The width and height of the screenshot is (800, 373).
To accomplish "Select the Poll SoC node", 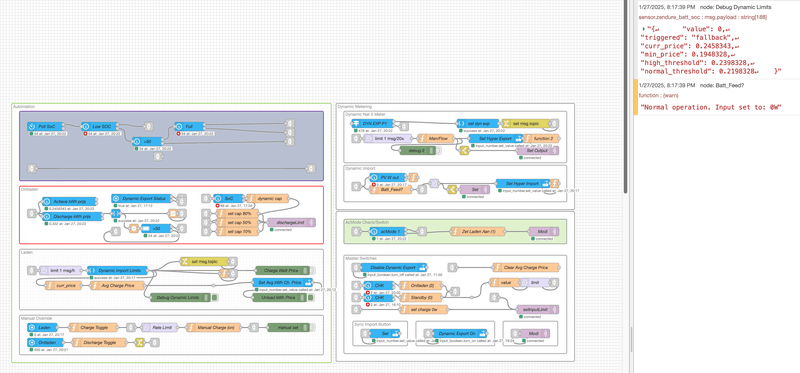I will [45, 126].
